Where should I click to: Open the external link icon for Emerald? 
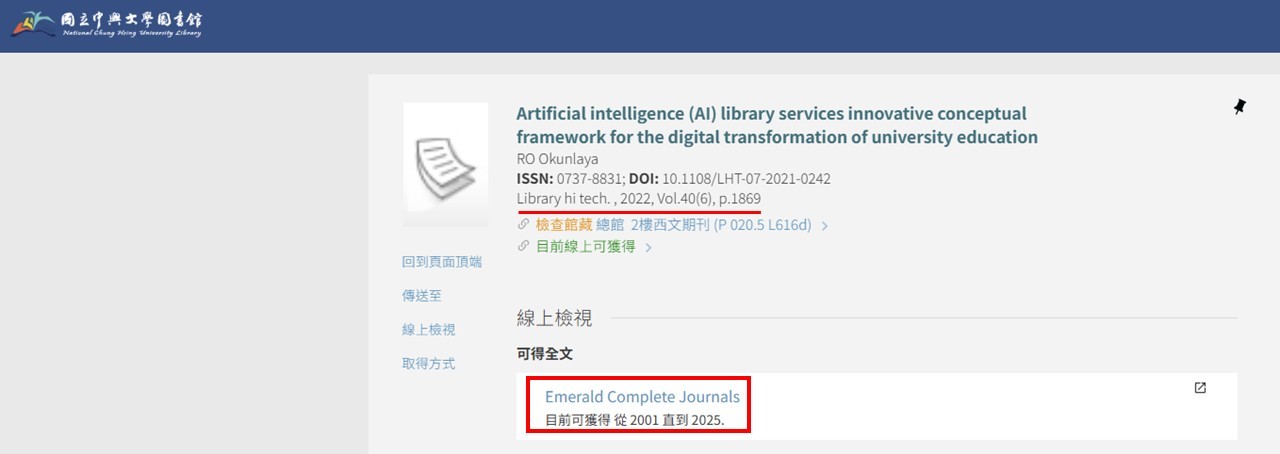[x=1200, y=388]
